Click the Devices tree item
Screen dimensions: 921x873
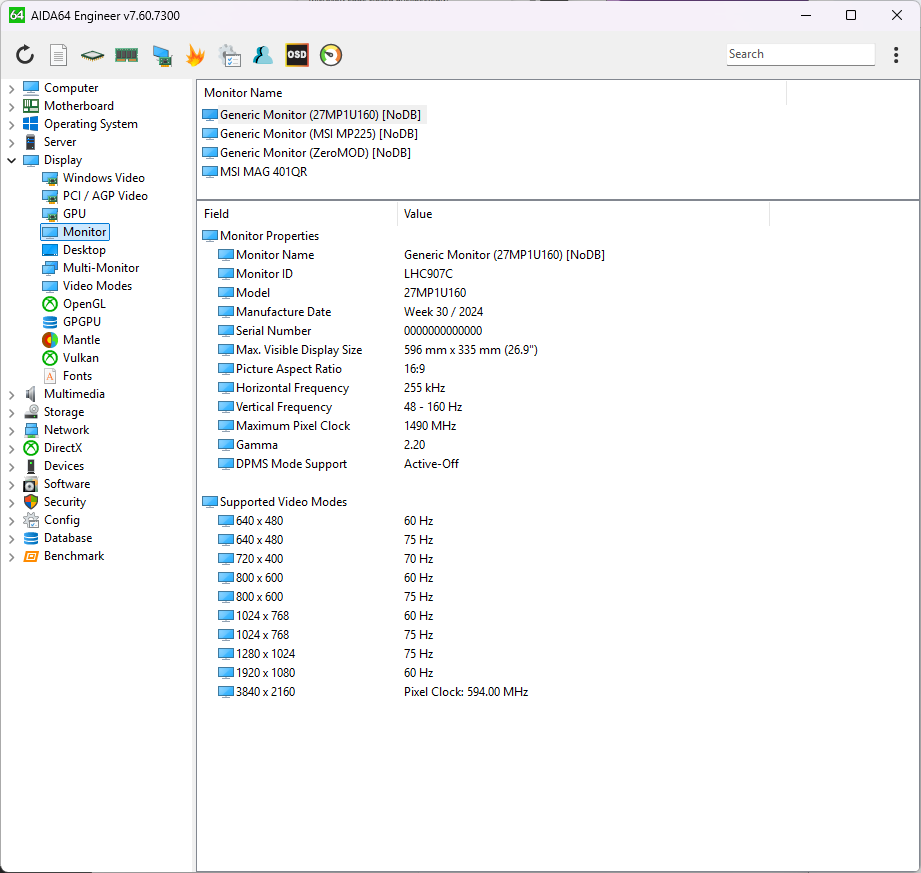click(x=63, y=466)
